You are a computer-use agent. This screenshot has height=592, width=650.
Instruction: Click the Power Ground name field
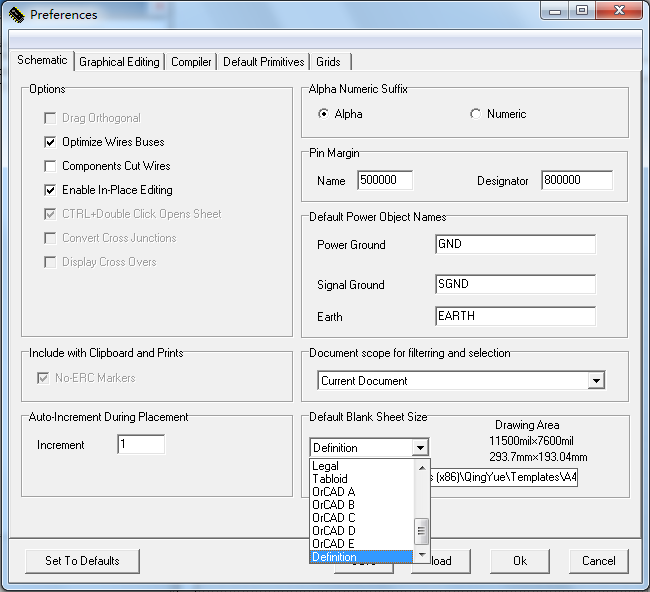(x=515, y=245)
